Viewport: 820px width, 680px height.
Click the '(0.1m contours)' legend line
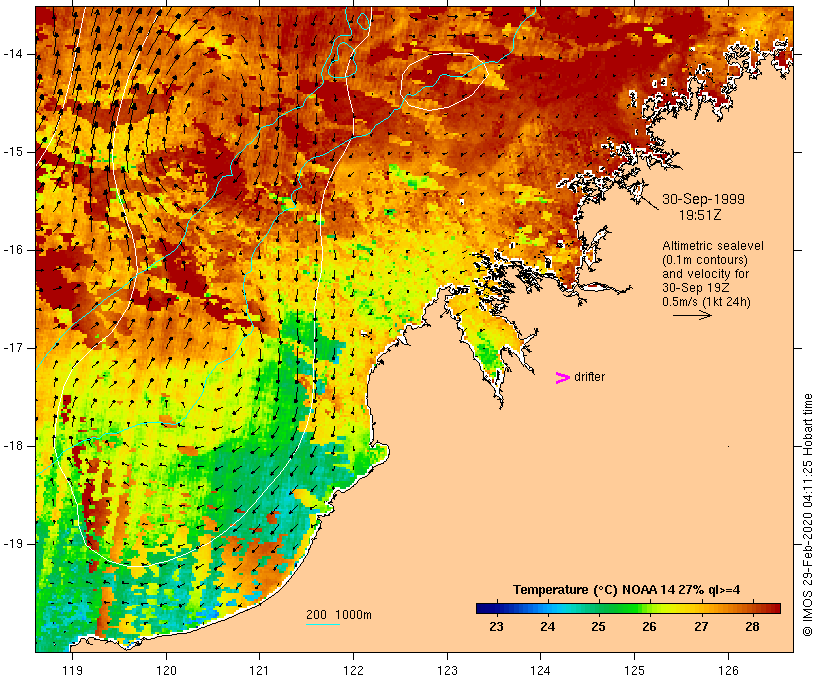[x=704, y=260]
